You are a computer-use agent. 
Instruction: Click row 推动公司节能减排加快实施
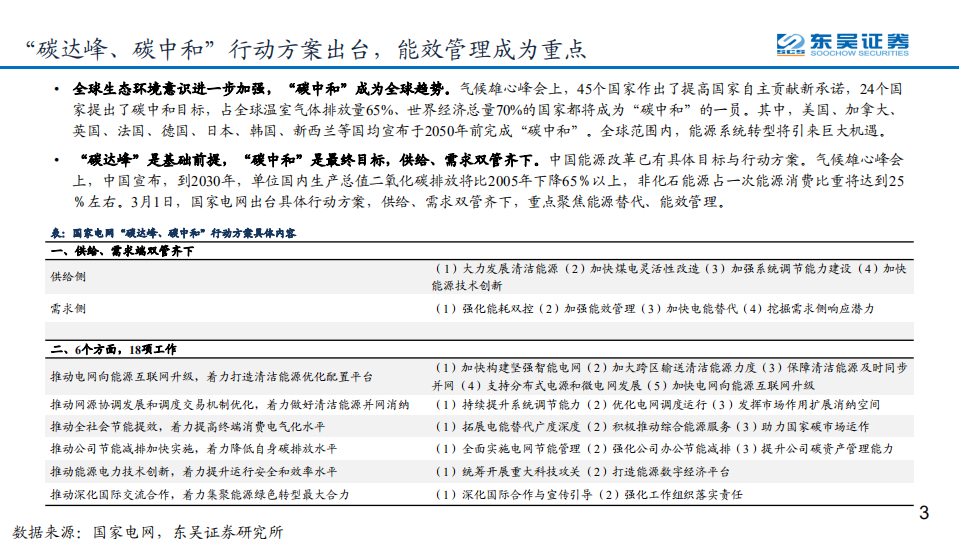pos(480,449)
